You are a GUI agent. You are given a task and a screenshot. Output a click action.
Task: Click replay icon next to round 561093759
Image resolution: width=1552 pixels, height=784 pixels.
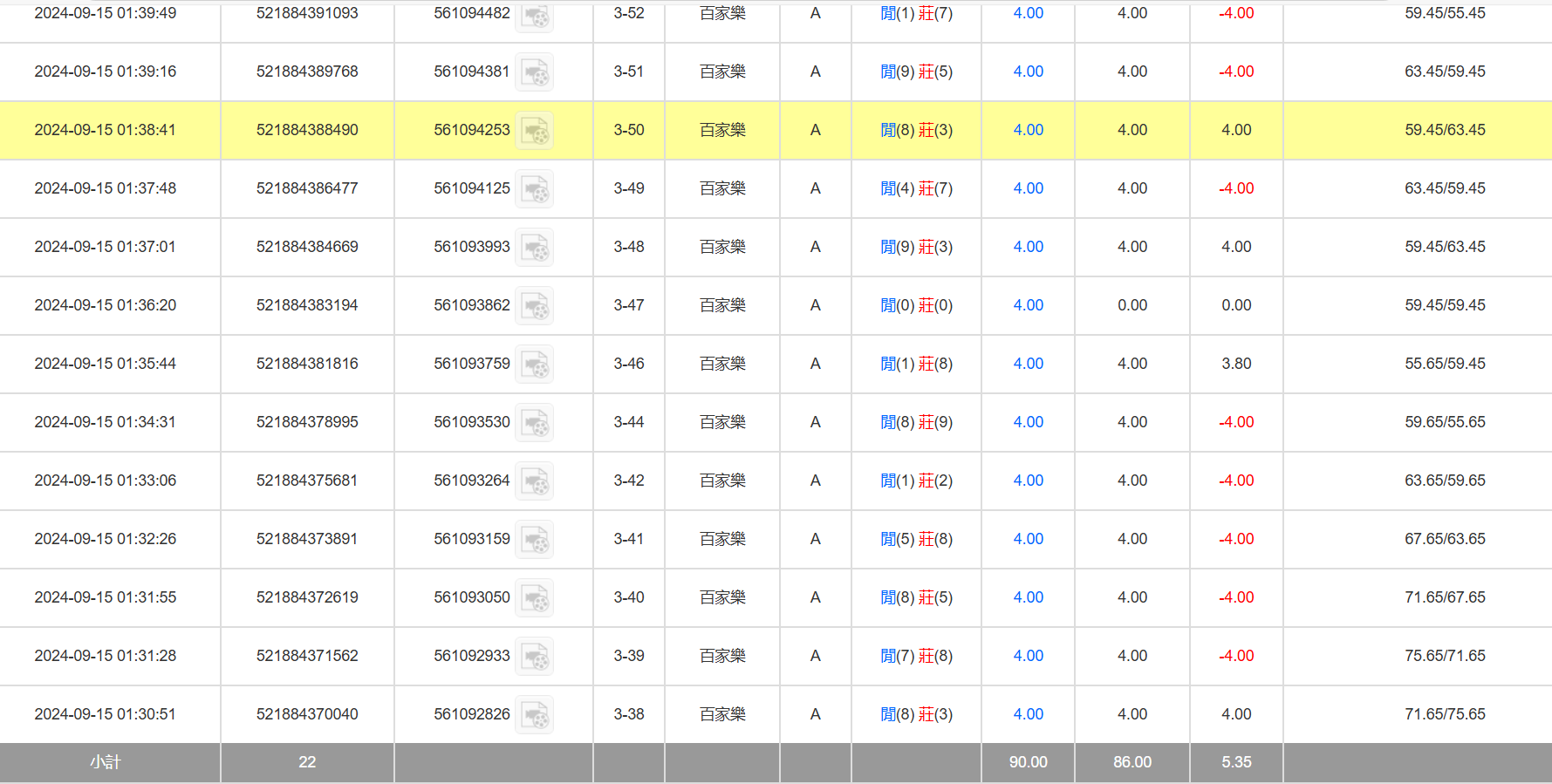[534, 365]
